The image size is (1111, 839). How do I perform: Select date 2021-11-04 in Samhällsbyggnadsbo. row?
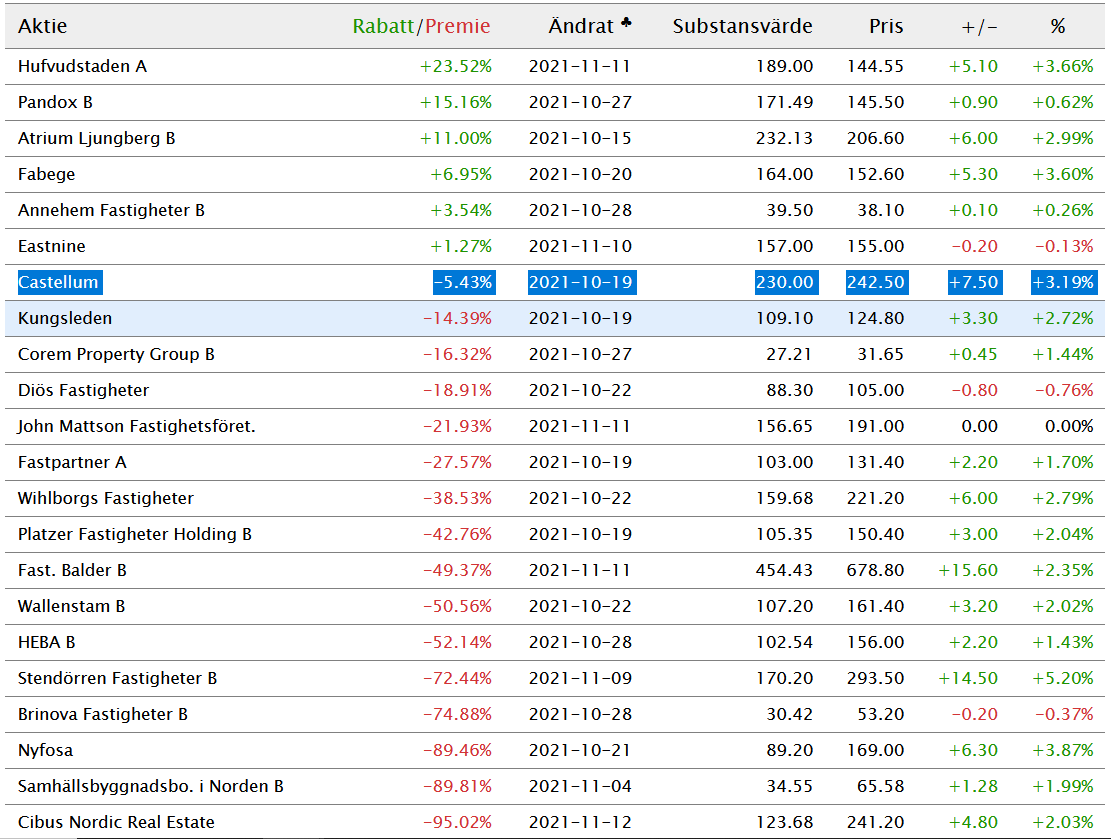tap(580, 787)
